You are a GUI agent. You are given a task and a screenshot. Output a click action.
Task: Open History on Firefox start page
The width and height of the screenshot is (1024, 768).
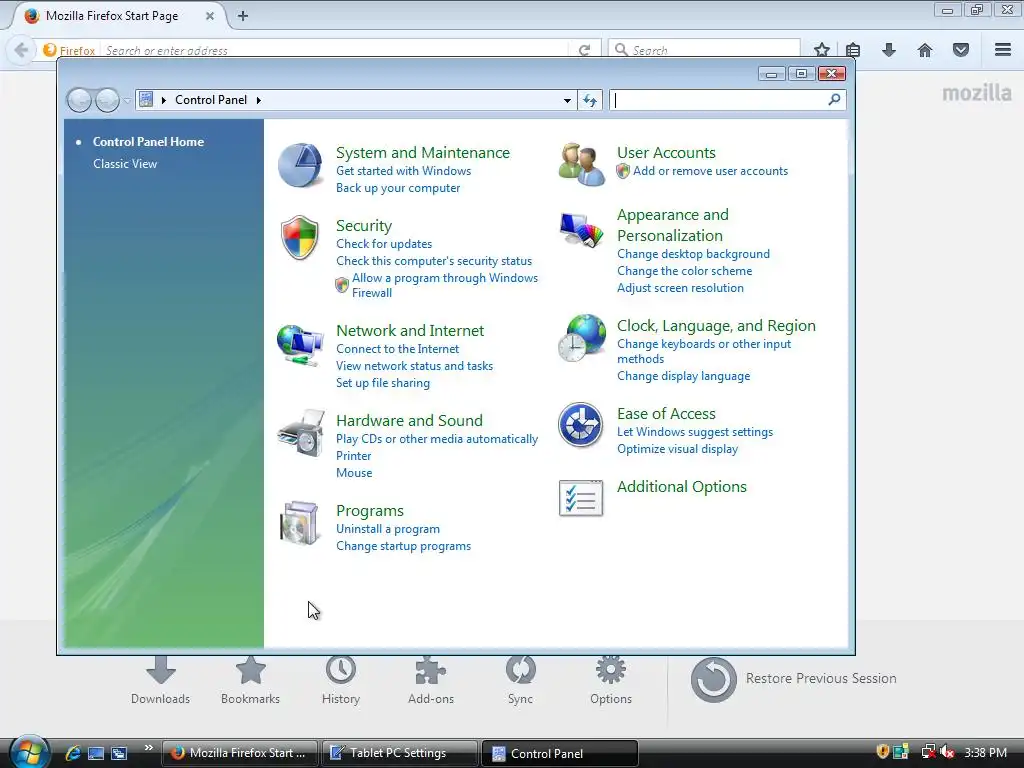click(x=341, y=680)
